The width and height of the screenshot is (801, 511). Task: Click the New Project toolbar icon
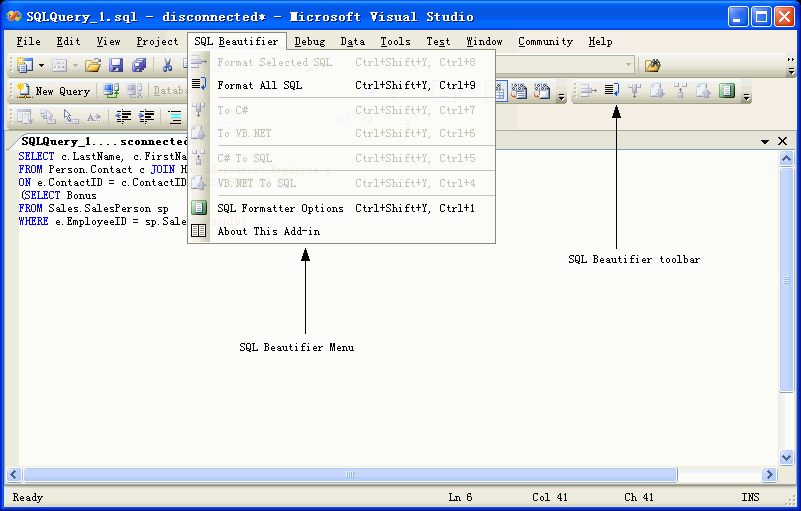[x=25, y=65]
